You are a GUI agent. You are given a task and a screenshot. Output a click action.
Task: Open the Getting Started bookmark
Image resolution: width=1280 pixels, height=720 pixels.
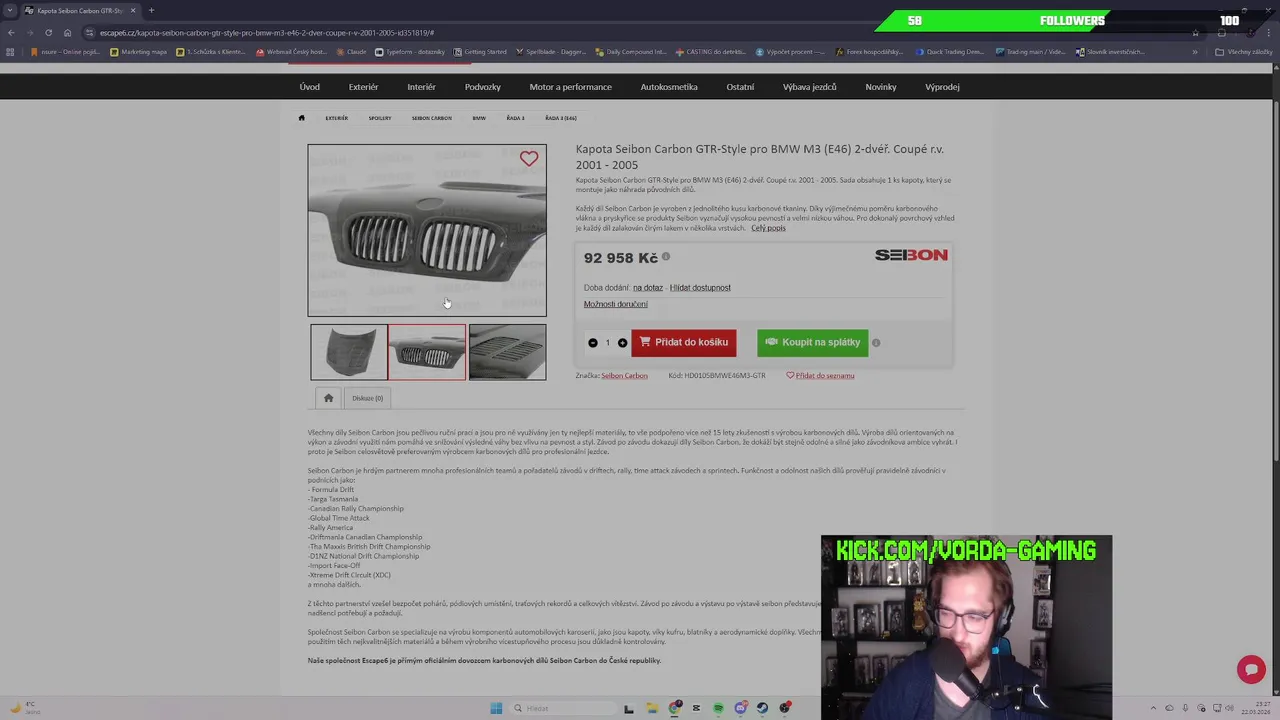pyautogui.click(x=480, y=52)
